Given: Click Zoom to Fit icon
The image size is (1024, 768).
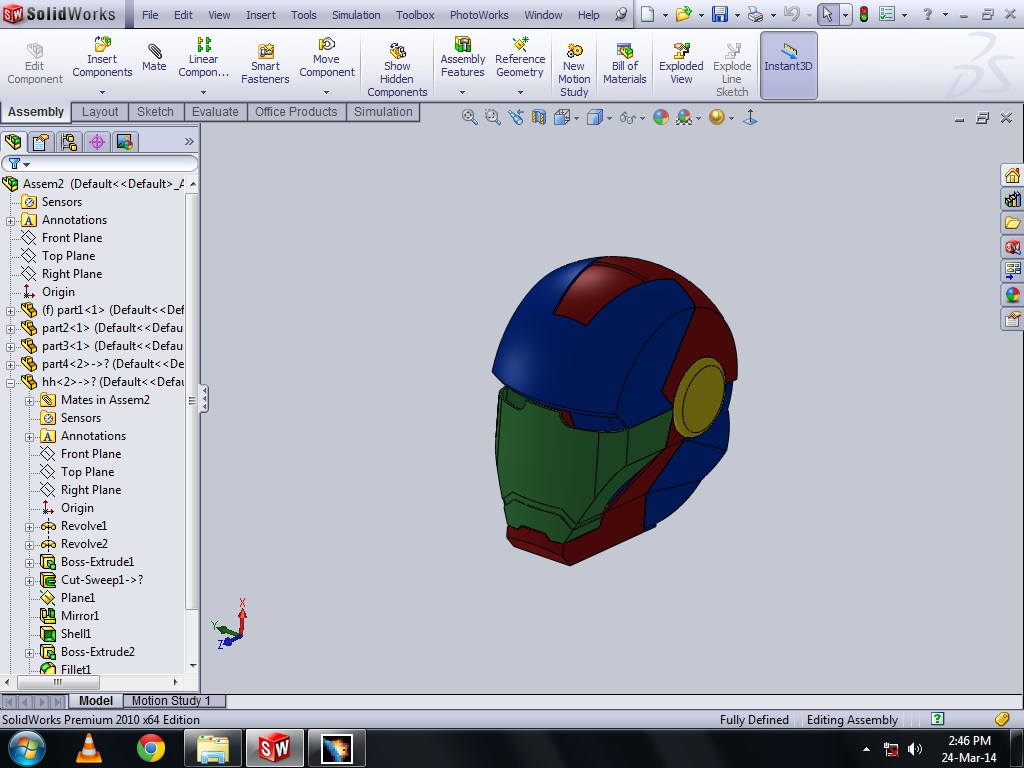Looking at the screenshot, I should coord(469,118).
